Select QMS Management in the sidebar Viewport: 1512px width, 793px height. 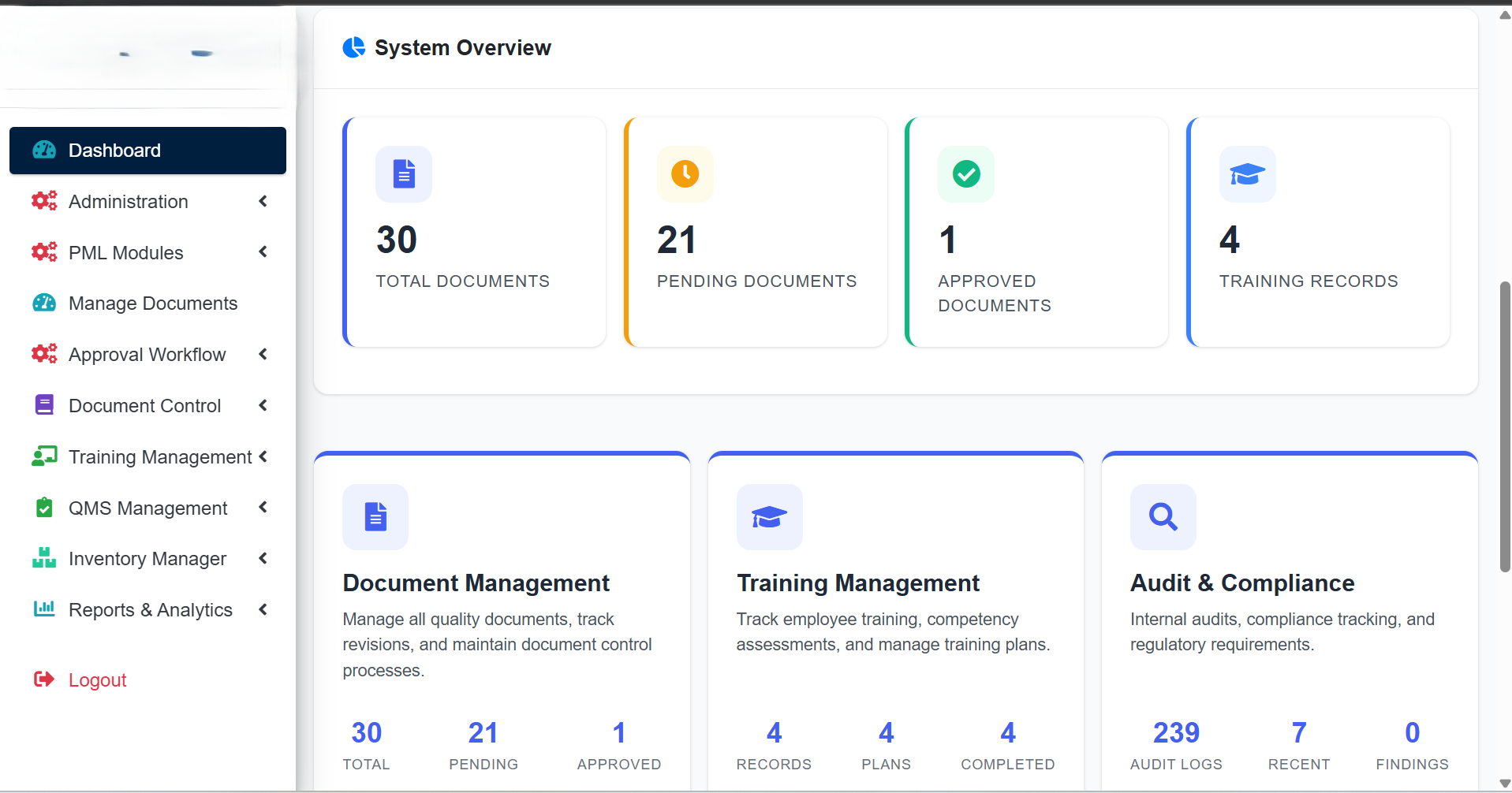[147, 508]
